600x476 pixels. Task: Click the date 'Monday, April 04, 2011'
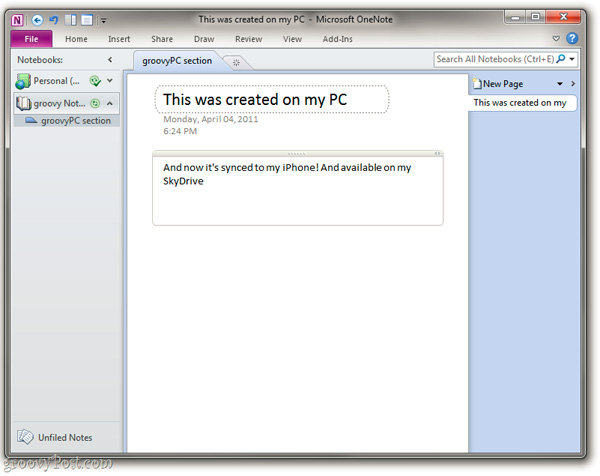[x=210, y=119]
